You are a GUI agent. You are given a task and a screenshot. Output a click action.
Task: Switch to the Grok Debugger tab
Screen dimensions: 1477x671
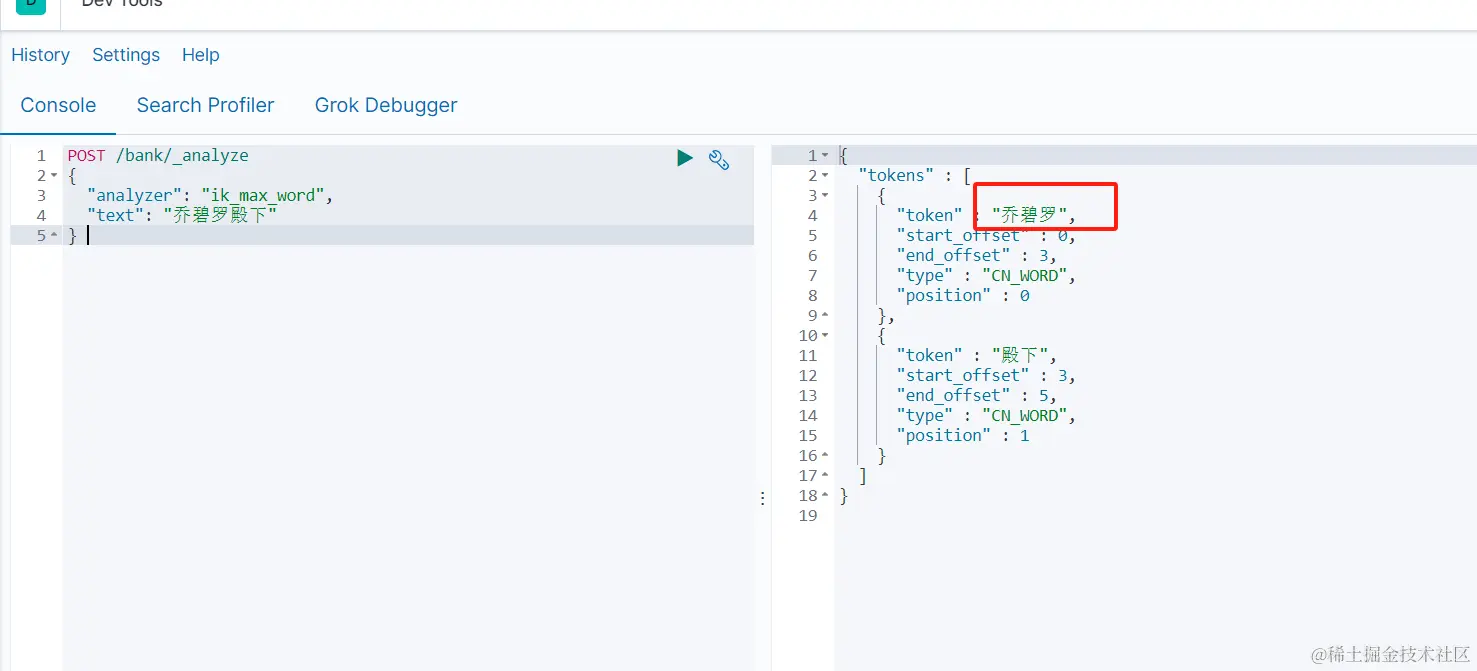point(386,105)
